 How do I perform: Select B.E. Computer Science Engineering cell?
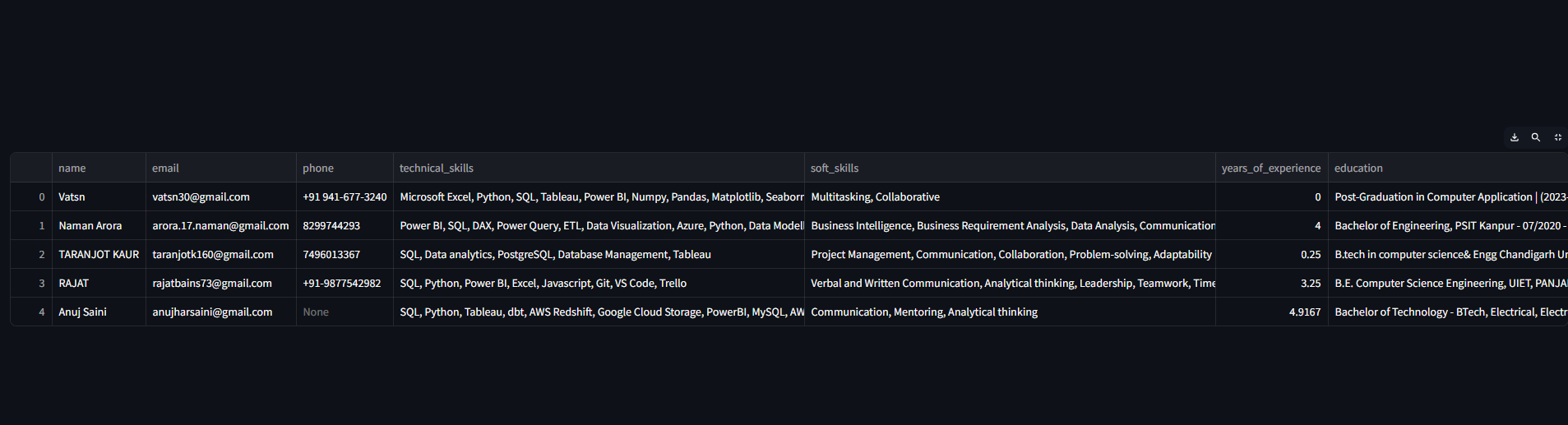click(1448, 283)
